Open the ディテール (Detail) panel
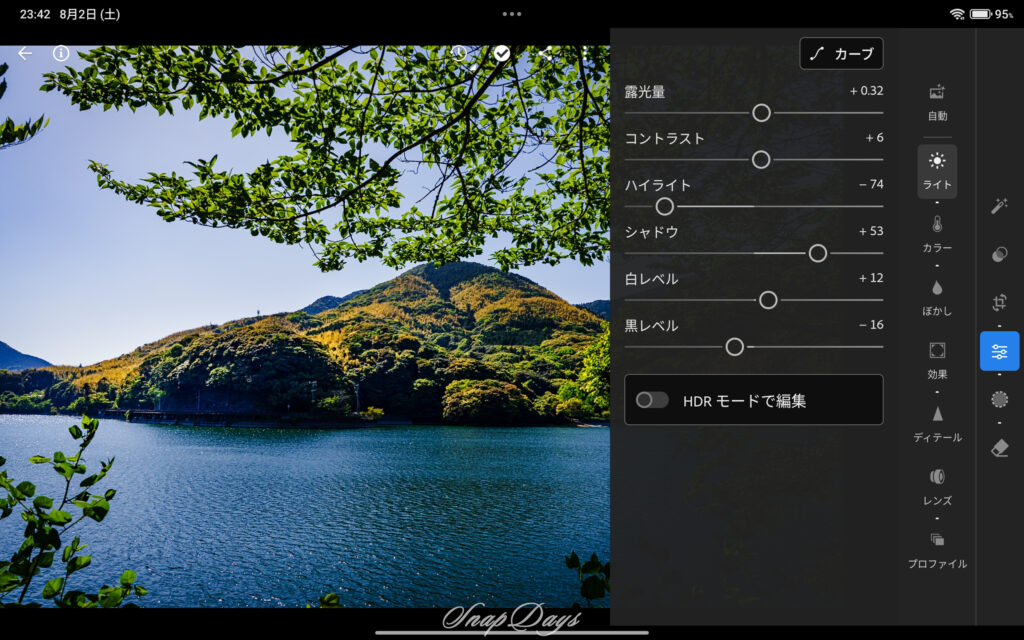This screenshot has width=1024, height=640. click(x=937, y=425)
